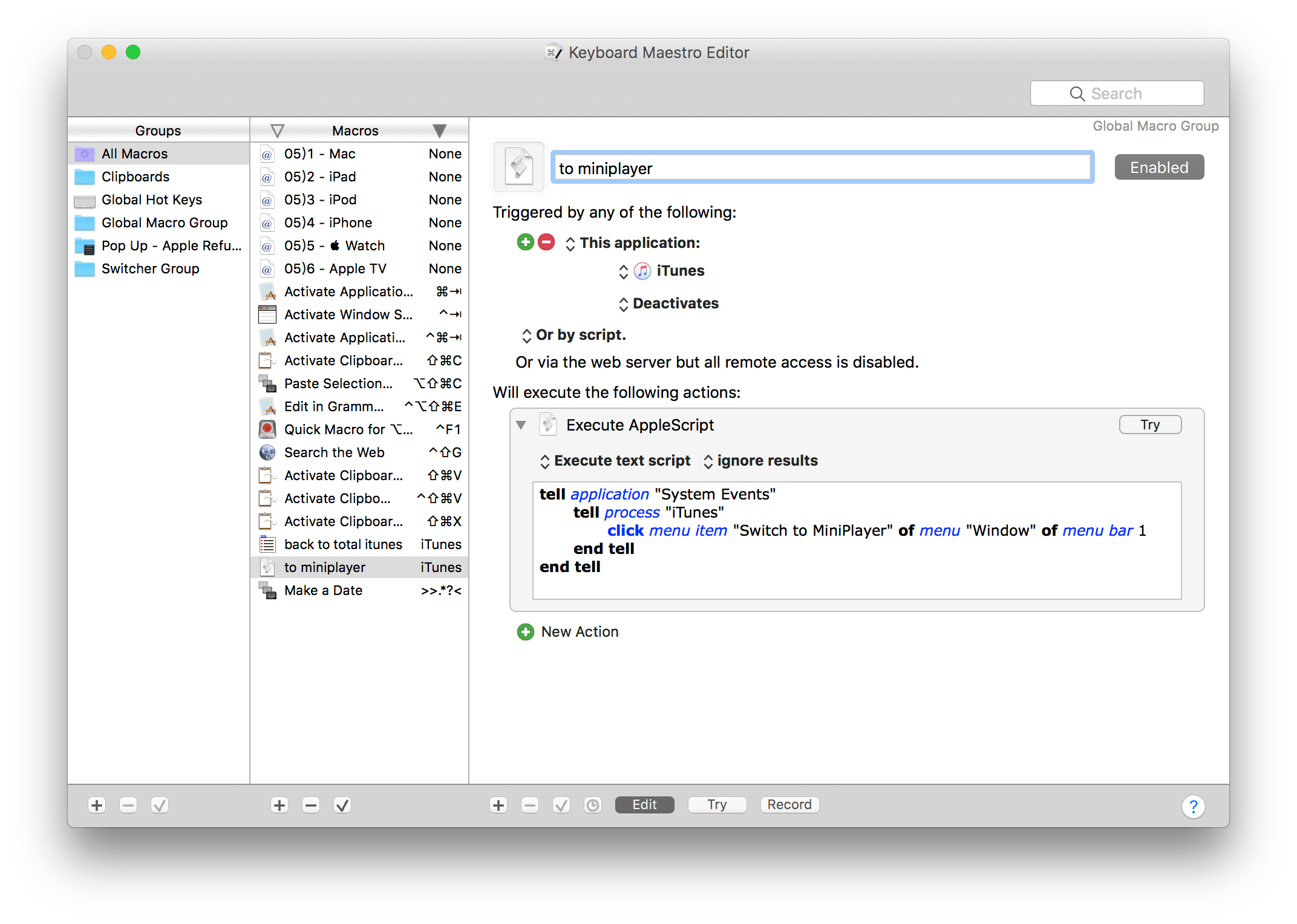Viewport: 1297px width, 924px height.
Task: Collapse the Execute AppleScript action triangle
Action: pyautogui.click(x=521, y=425)
